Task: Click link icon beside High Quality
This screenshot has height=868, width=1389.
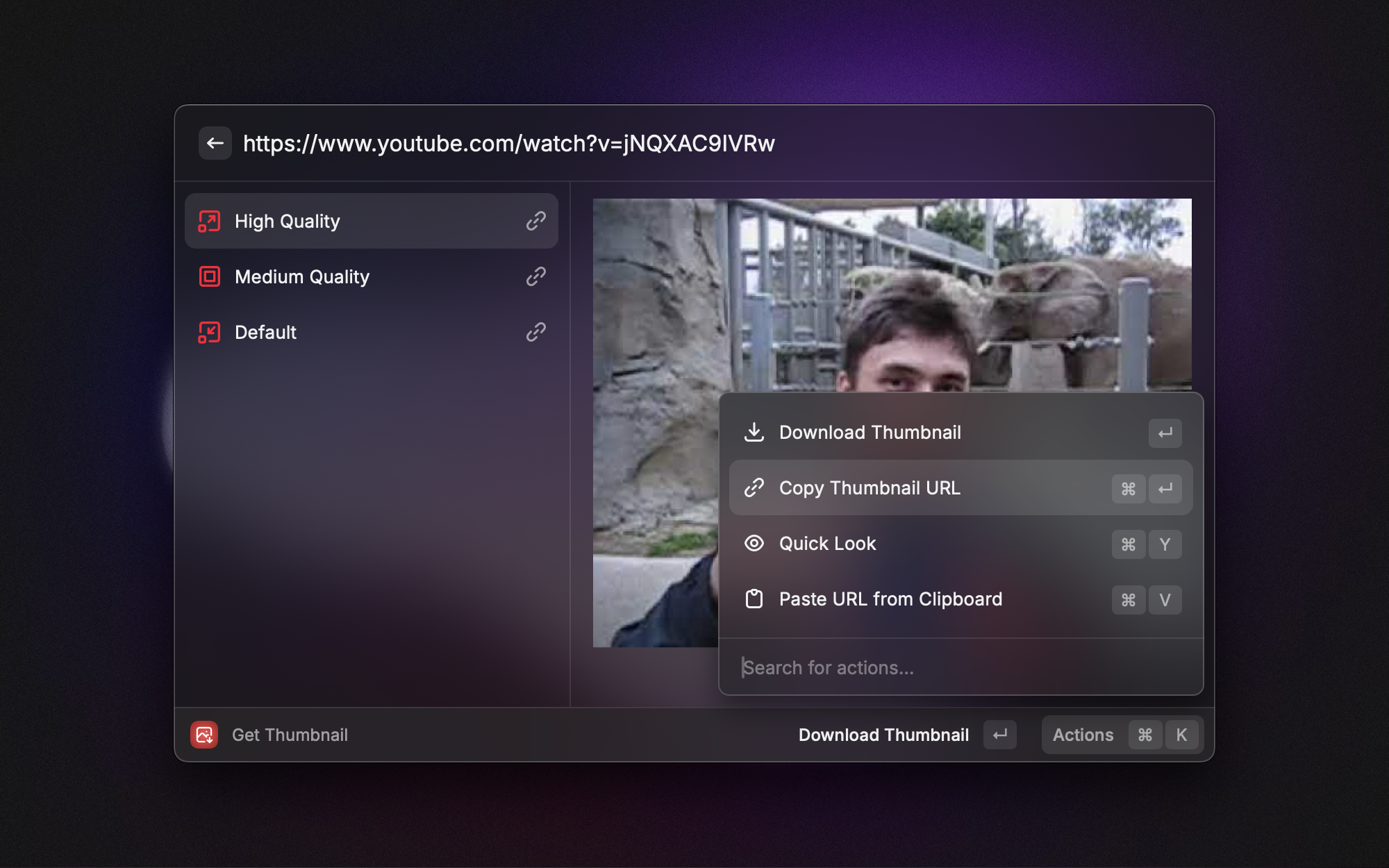Action: pos(535,222)
